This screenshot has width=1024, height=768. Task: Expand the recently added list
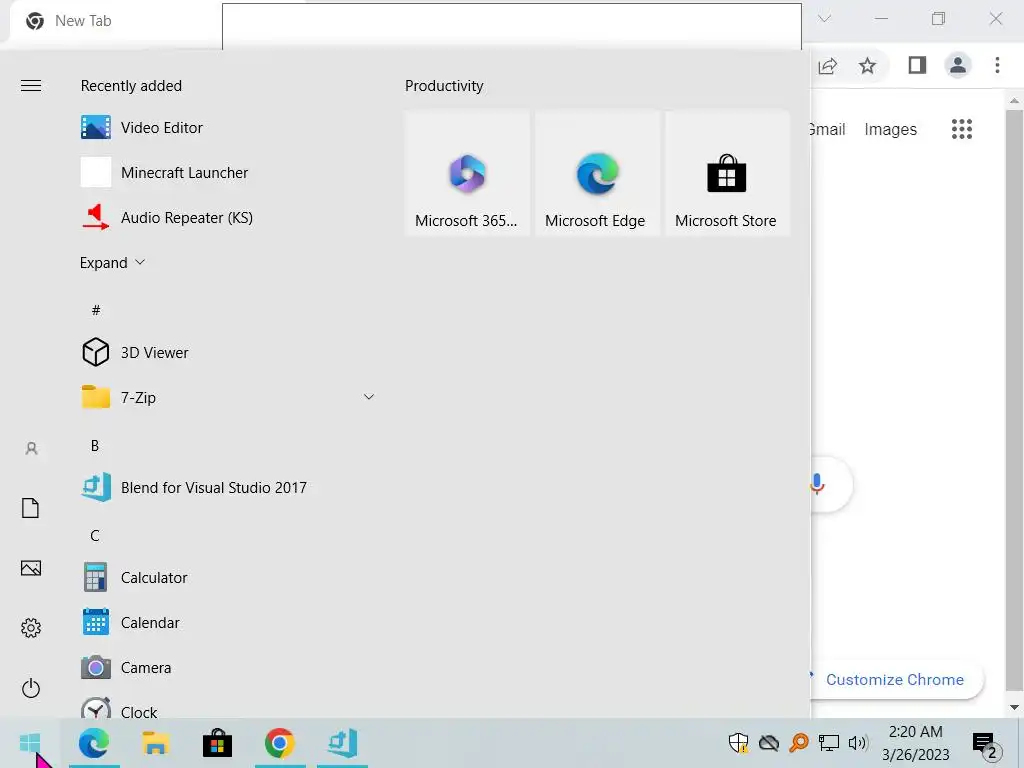112,263
